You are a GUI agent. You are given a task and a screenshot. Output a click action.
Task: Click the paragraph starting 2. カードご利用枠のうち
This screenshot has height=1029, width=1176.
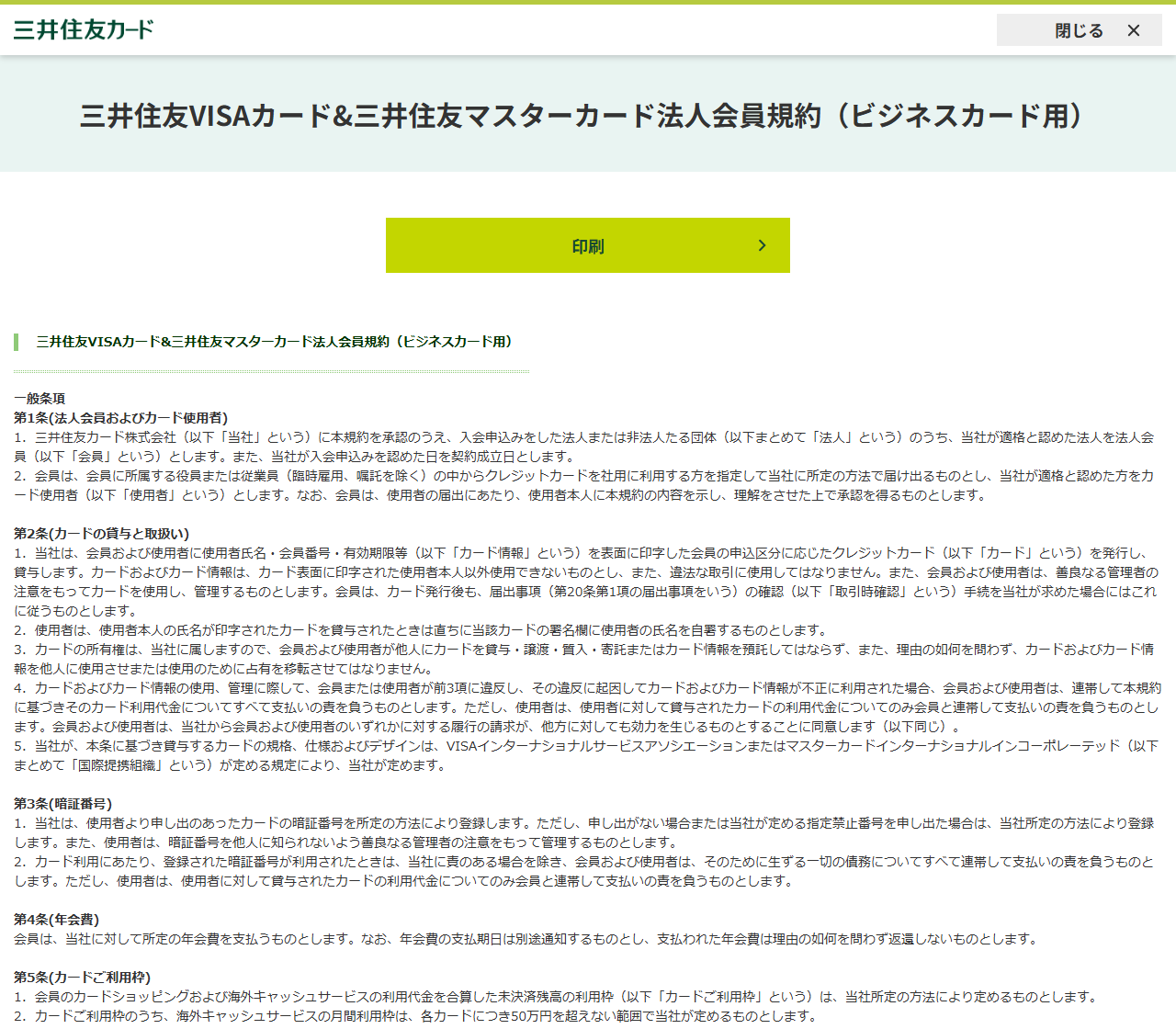point(415,1016)
